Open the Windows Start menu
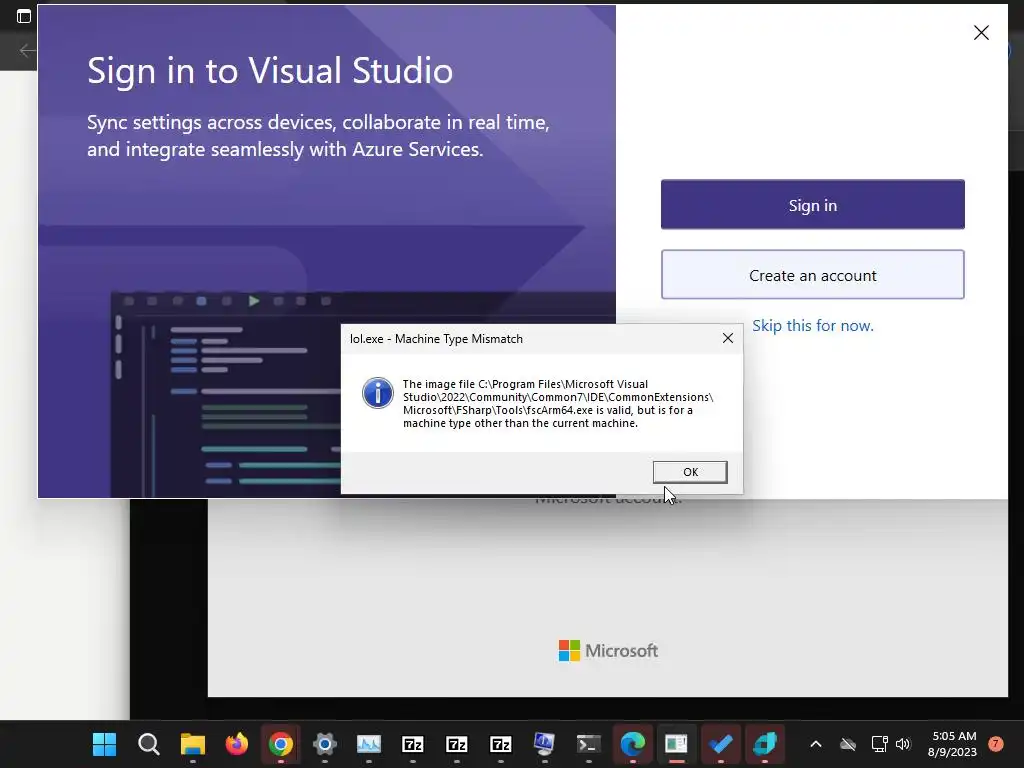Screen dimensions: 1024x768 click(x=104, y=743)
